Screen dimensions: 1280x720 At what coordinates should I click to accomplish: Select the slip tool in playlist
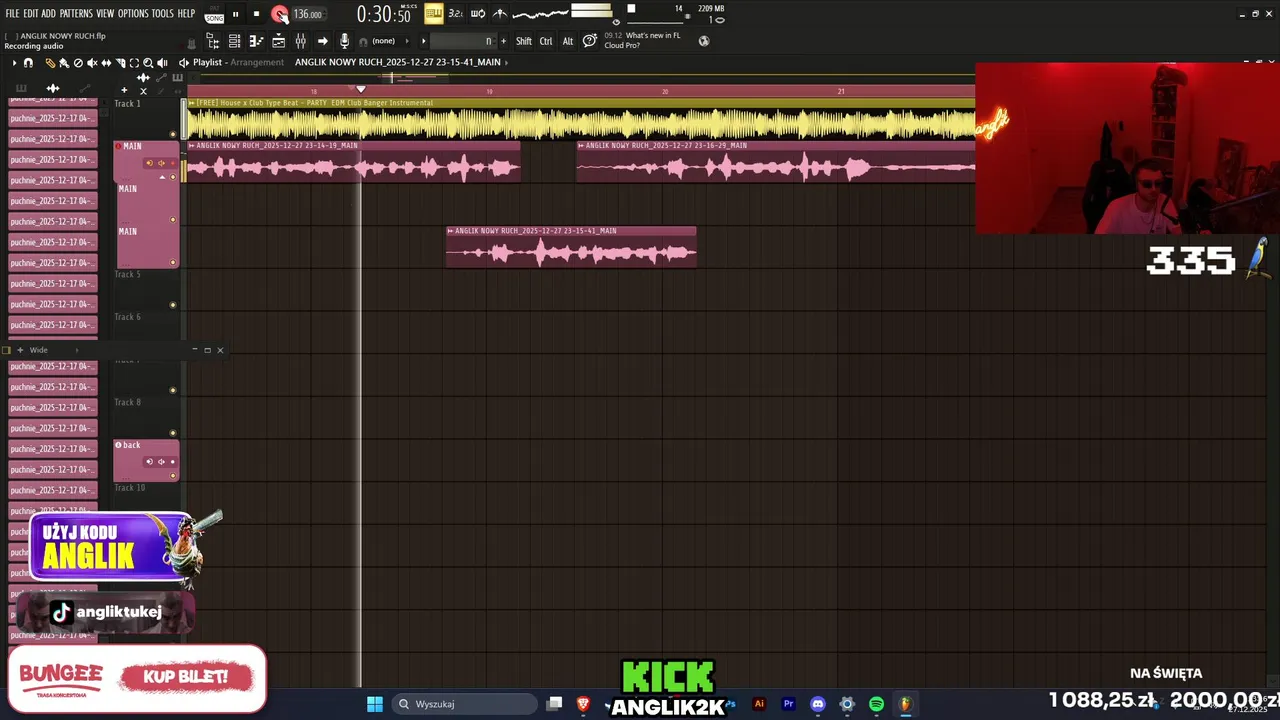(x=106, y=63)
